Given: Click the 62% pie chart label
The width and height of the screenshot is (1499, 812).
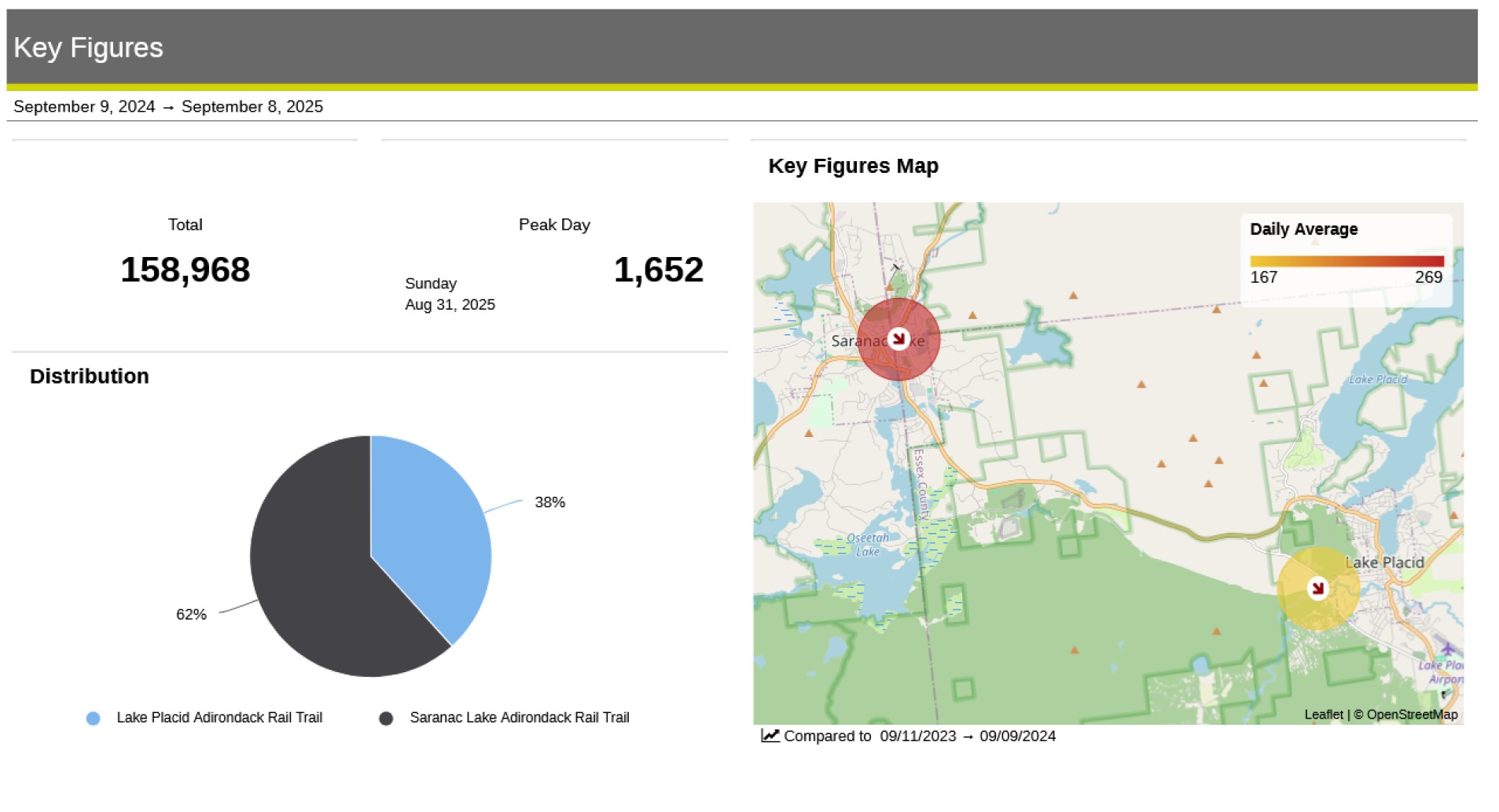Looking at the screenshot, I should coord(191,615).
